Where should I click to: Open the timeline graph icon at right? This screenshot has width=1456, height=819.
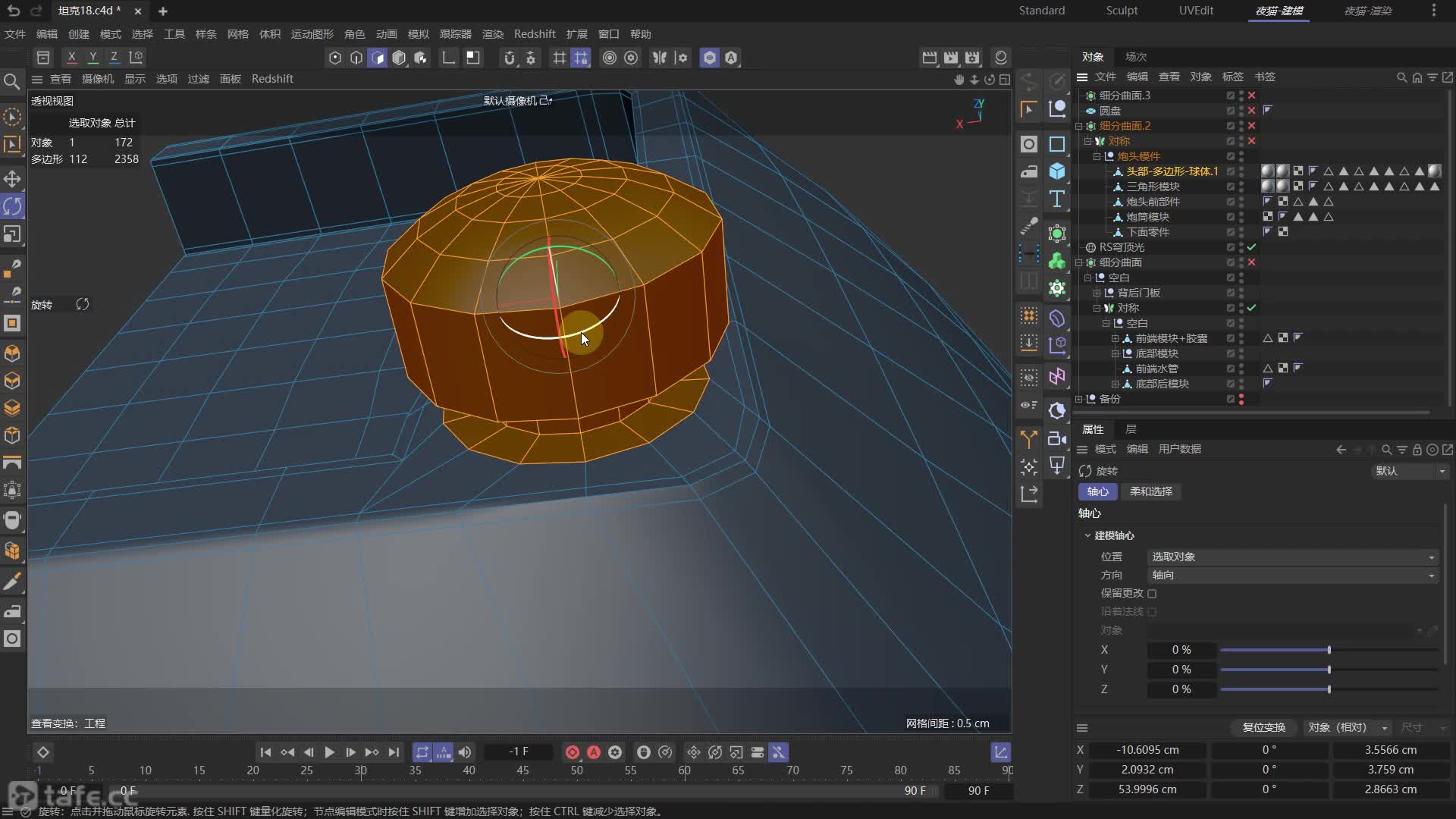pyautogui.click(x=1001, y=752)
